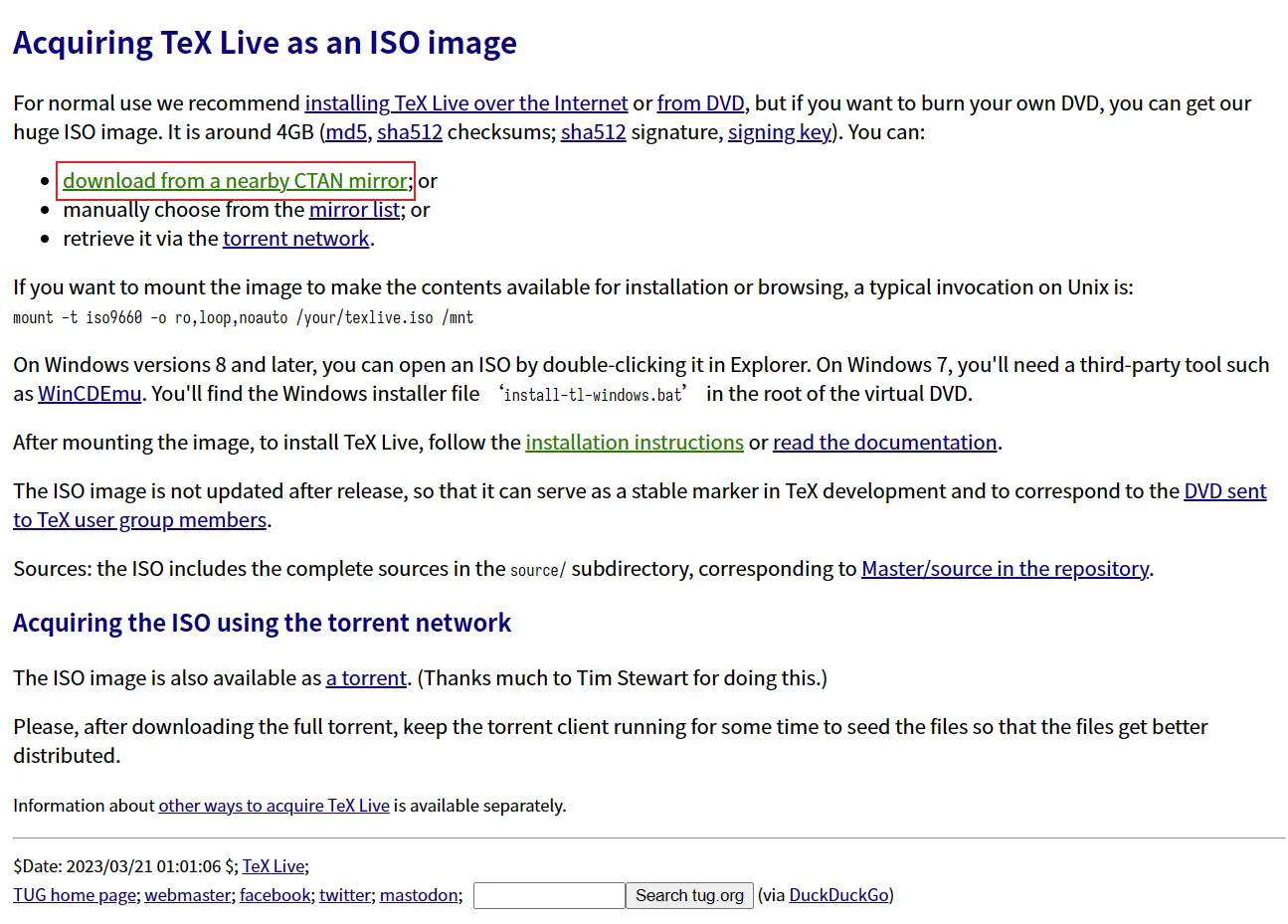Open the DuckDuckGo link
Viewport: 1288px width, 924px height.
coord(839,895)
